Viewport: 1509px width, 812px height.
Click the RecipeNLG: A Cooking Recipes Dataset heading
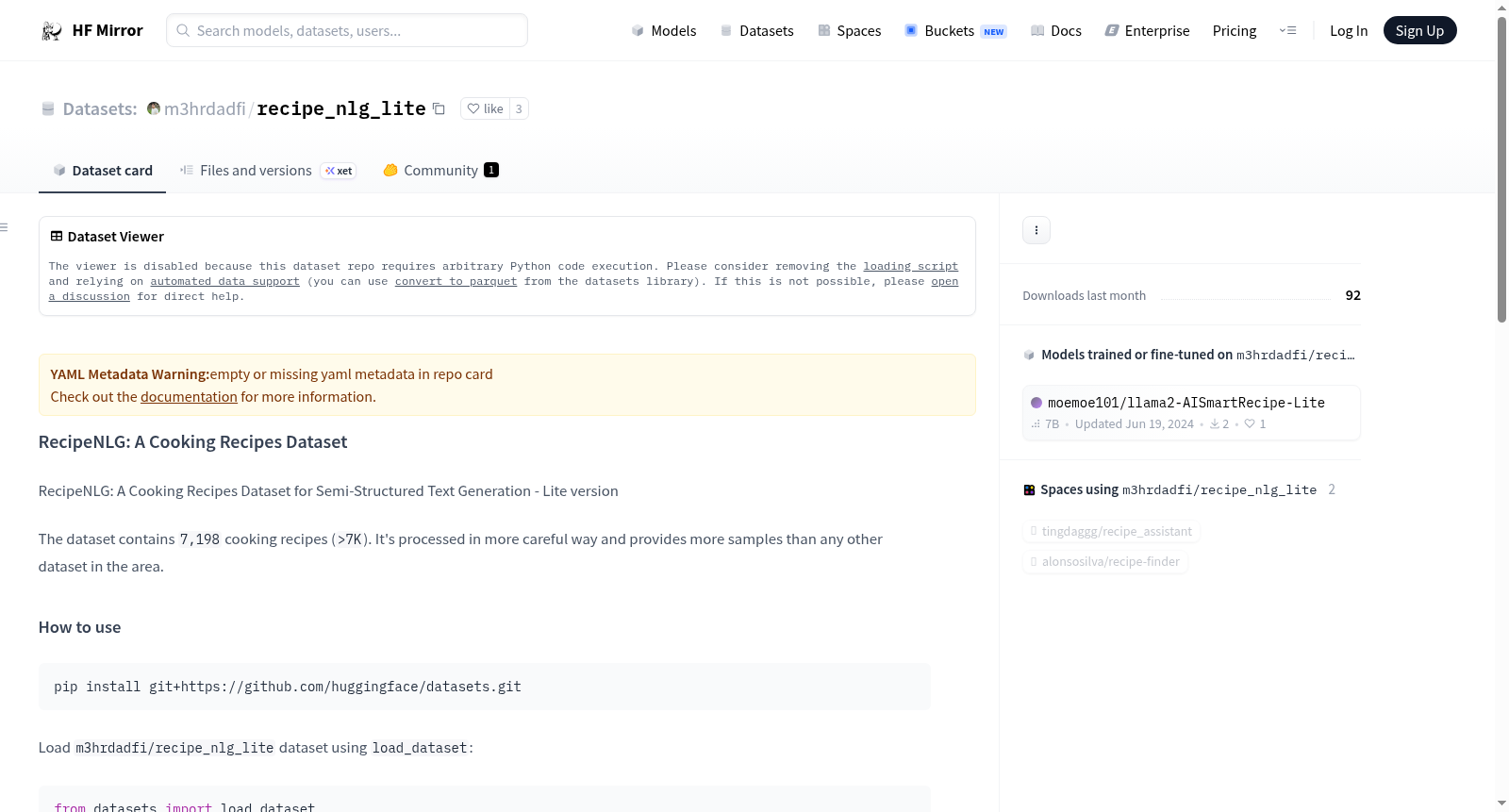(192, 442)
